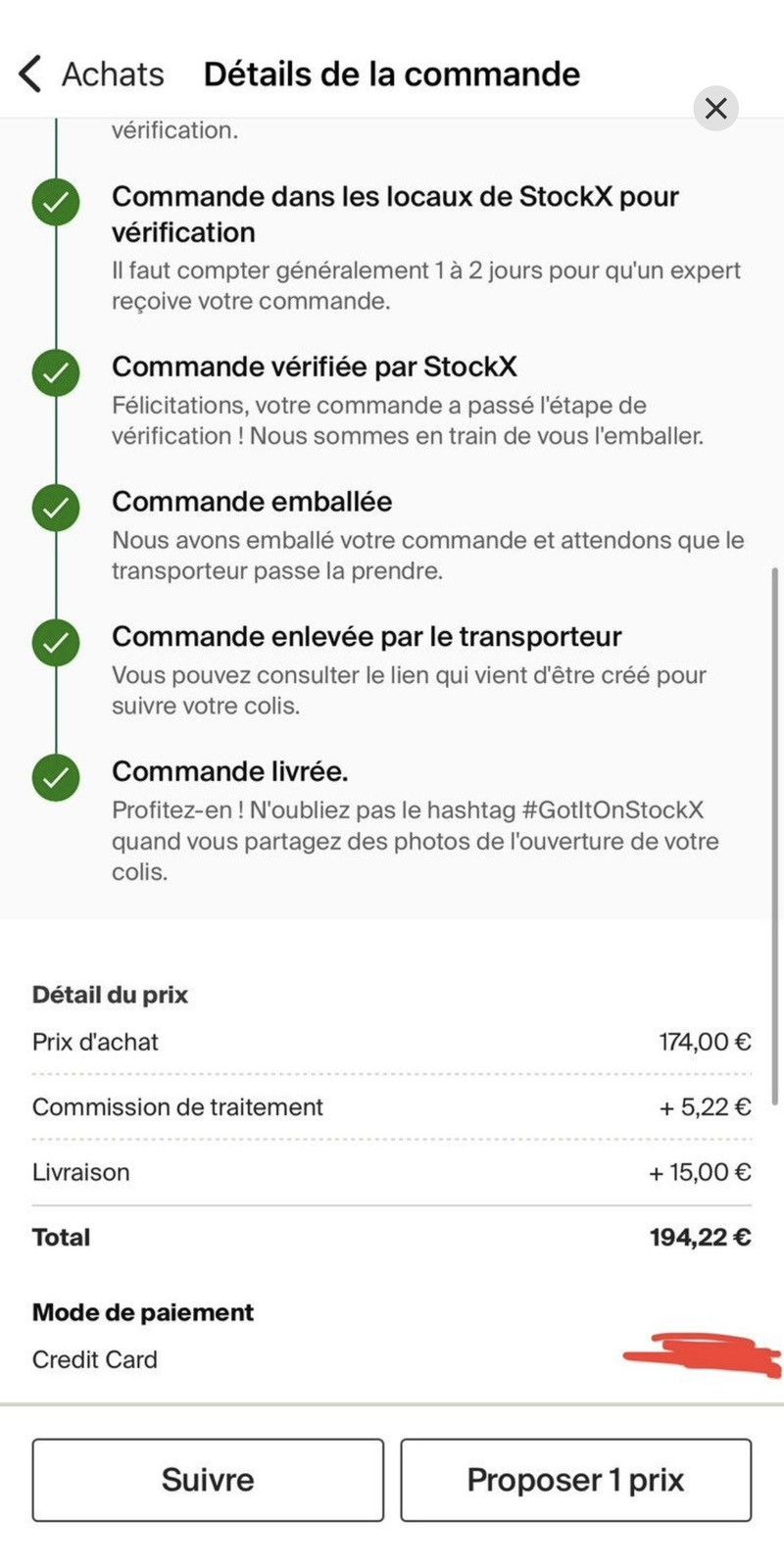Click the Credit Card payment method
This screenshot has width=784, height=1568.
click(x=95, y=1360)
